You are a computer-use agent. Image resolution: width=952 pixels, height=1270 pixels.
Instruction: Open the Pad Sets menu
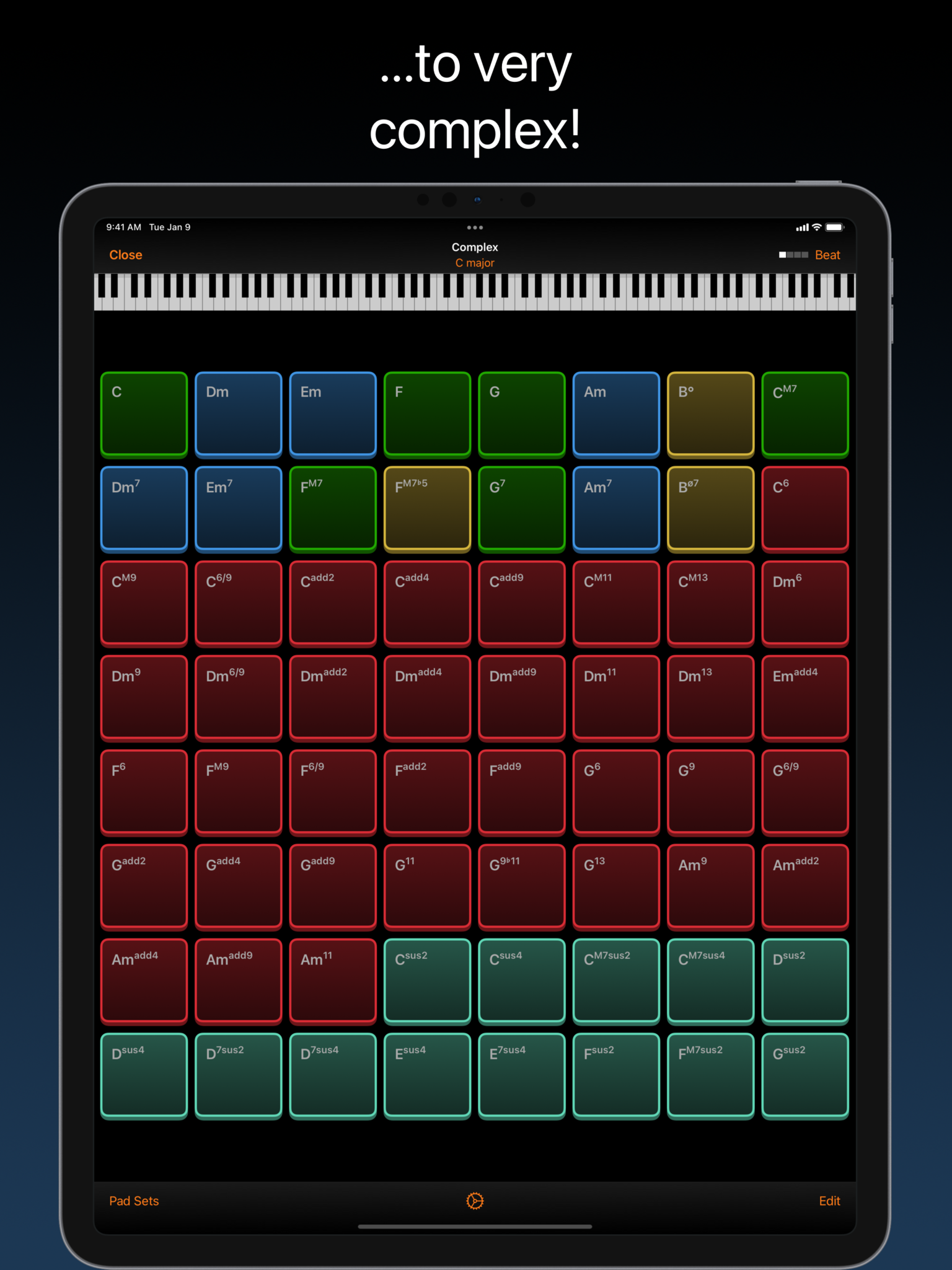134,1201
